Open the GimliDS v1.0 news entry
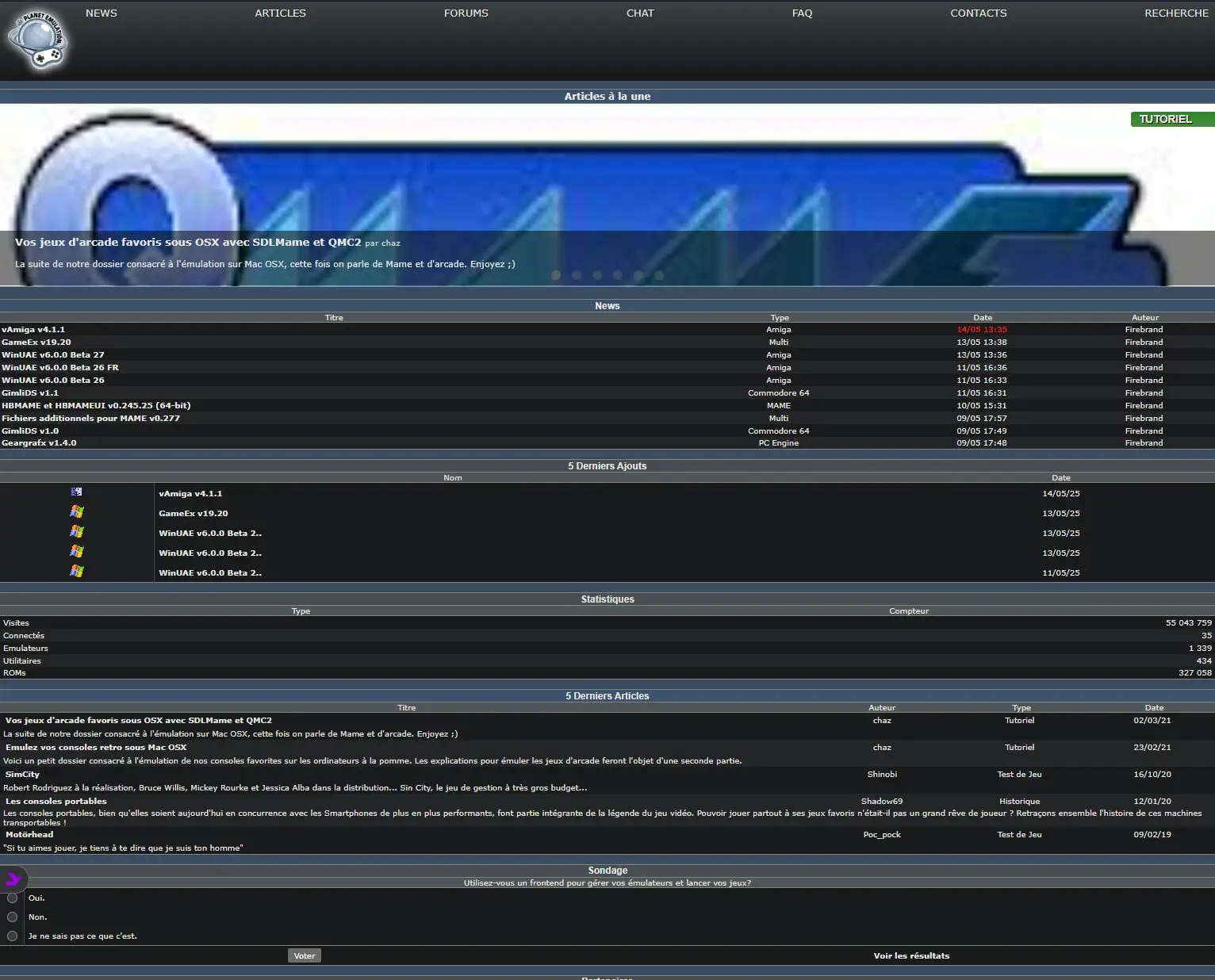1215x980 pixels. [x=30, y=431]
